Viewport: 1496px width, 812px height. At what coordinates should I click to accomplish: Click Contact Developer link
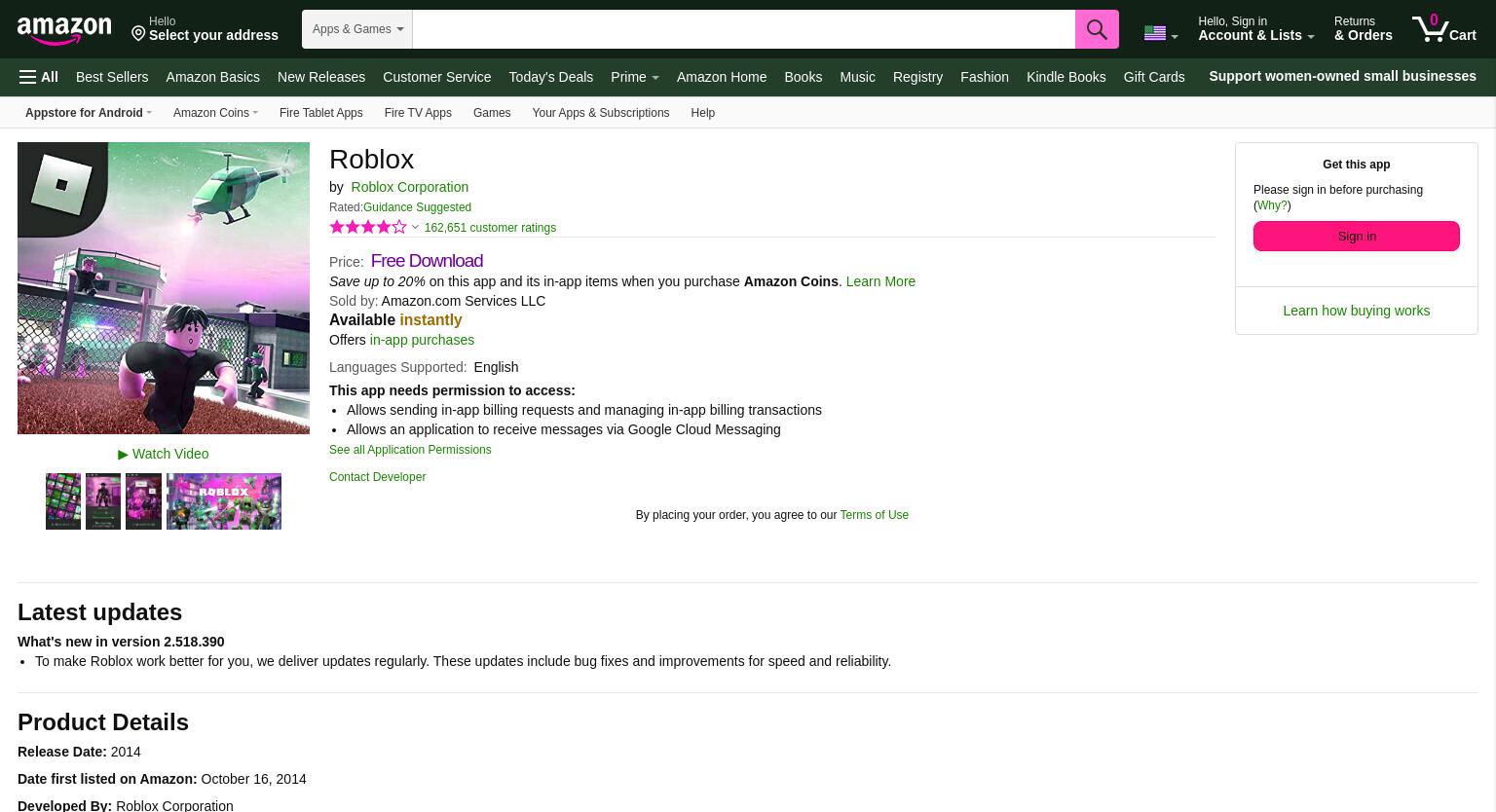click(377, 477)
